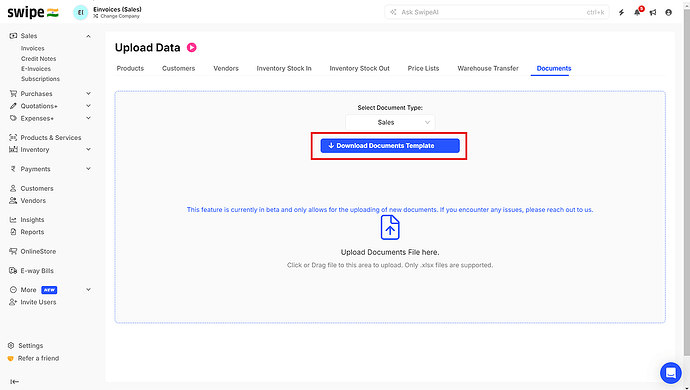Open quick actions lightning icon
Image resolution: width=690 pixels, height=390 pixels.
621,12
